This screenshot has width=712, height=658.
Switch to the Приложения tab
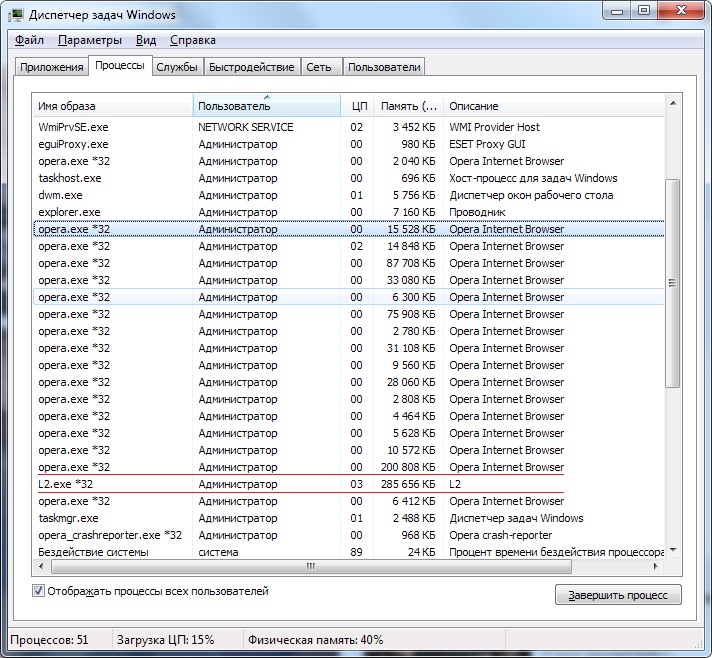pos(51,67)
